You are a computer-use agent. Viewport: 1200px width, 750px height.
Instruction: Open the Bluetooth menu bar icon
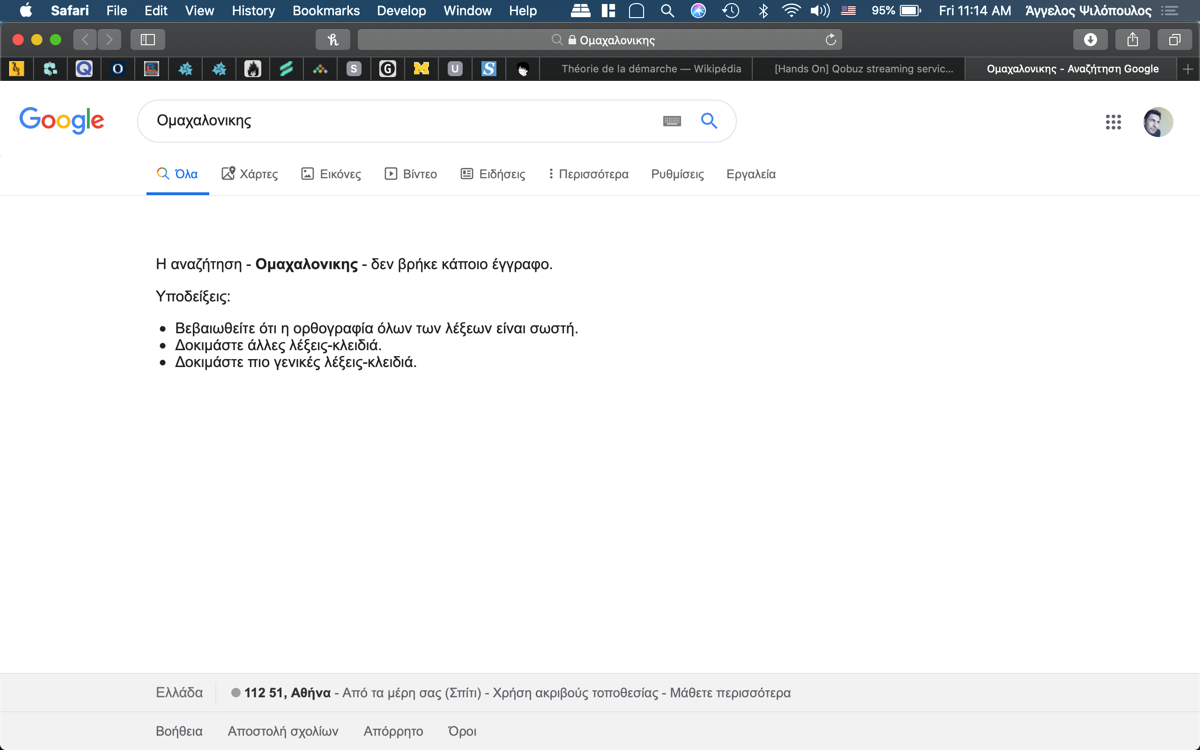coord(764,11)
